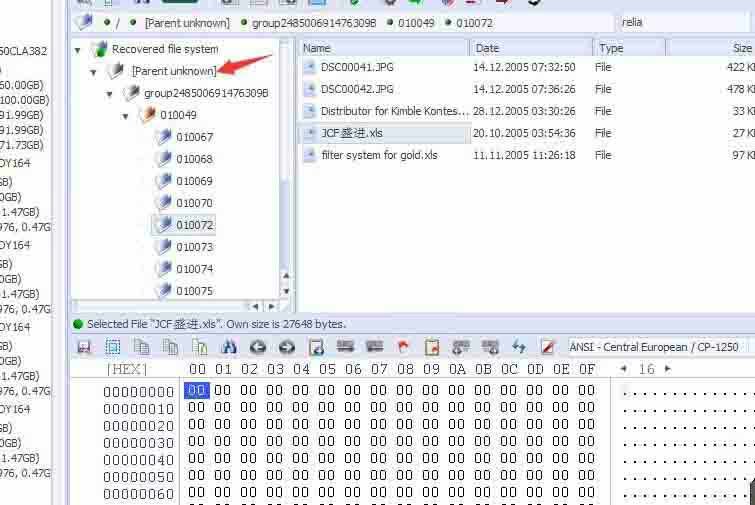Click the binoculars find icon
Screen dimensions: 755x505
(x=229, y=347)
